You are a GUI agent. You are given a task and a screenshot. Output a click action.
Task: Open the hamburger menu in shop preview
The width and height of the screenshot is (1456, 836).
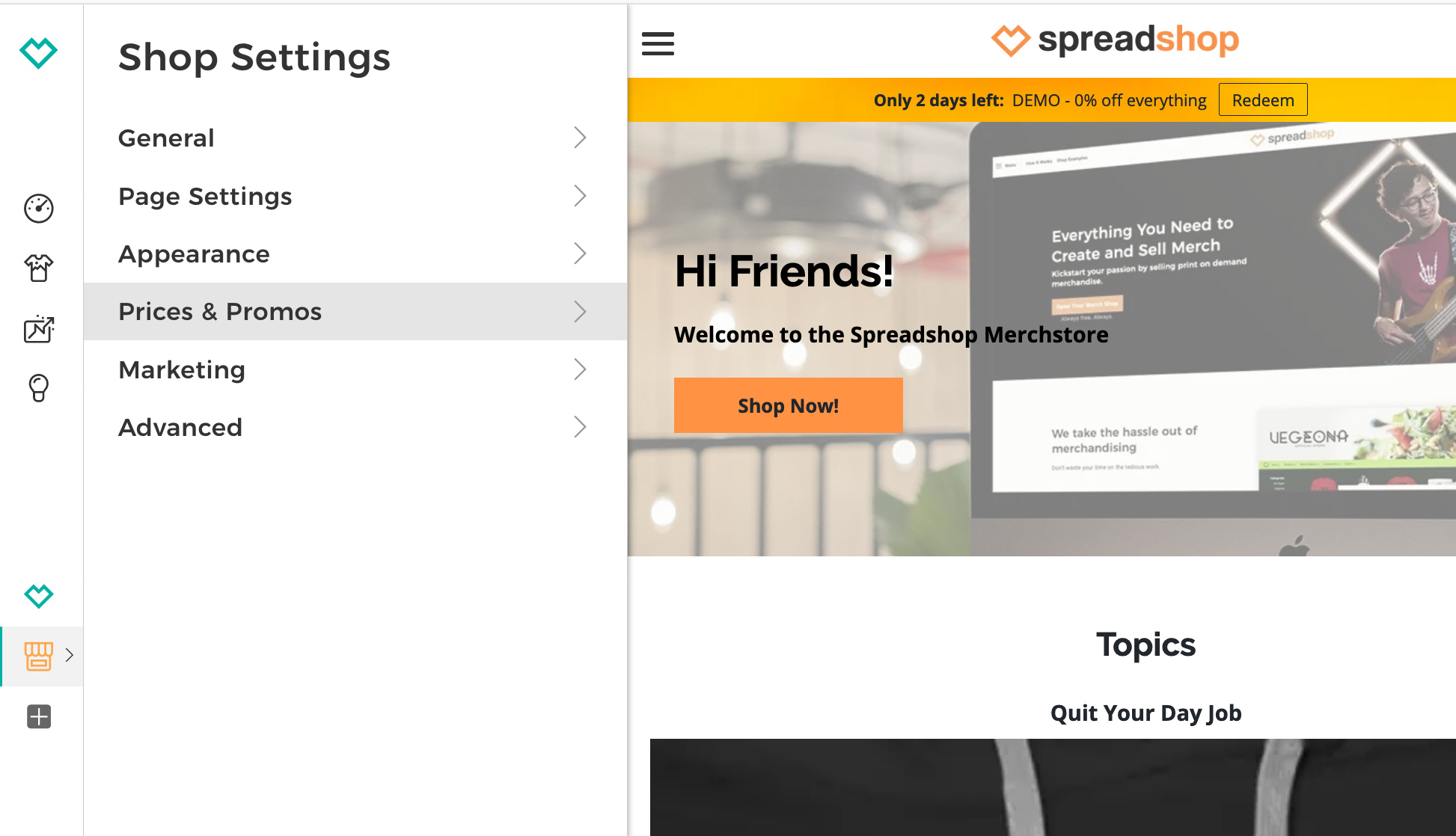pos(658,43)
